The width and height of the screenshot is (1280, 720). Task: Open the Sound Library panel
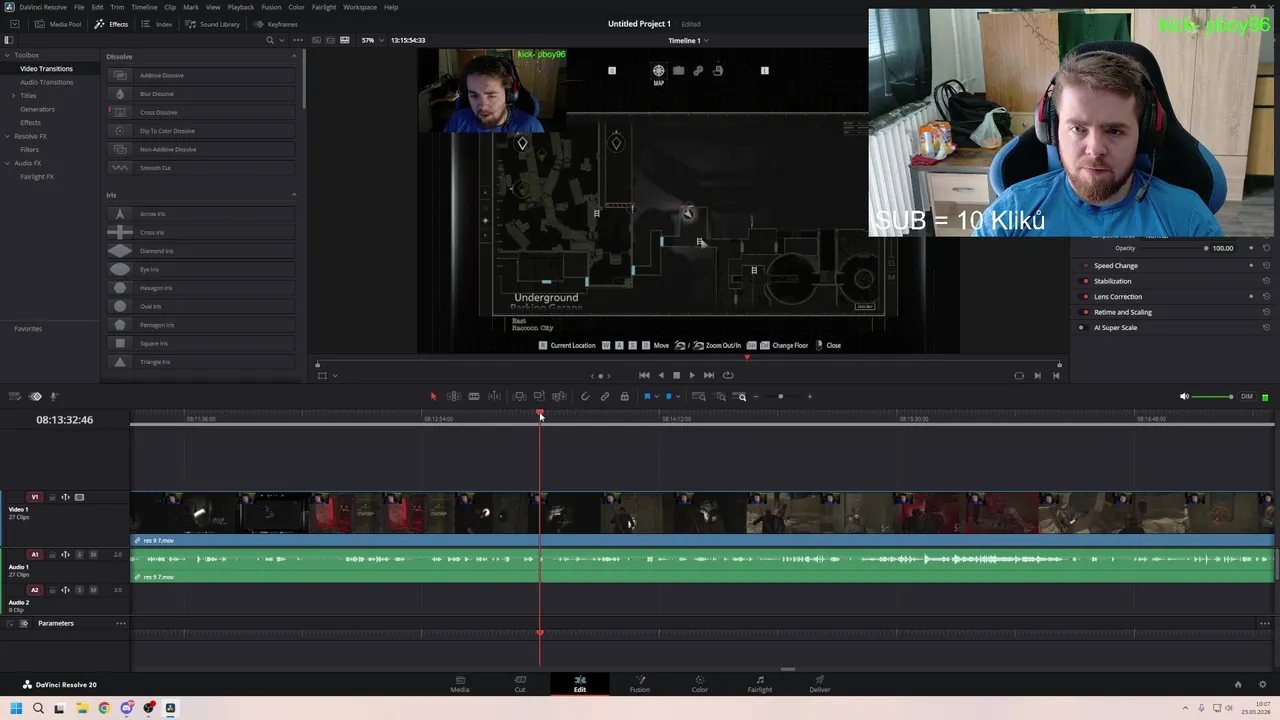pos(212,24)
